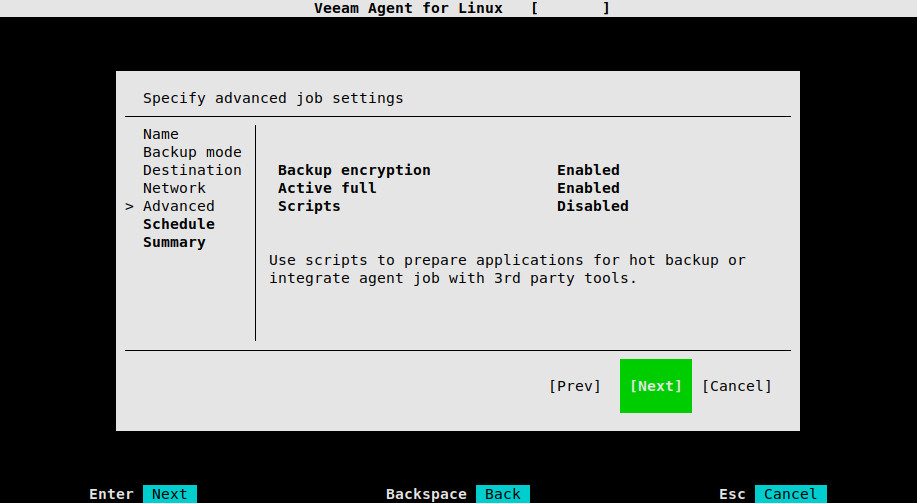Select the Backup encryption setting label
This screenshot has width=917, height=503.
click(x=354, y=170)
